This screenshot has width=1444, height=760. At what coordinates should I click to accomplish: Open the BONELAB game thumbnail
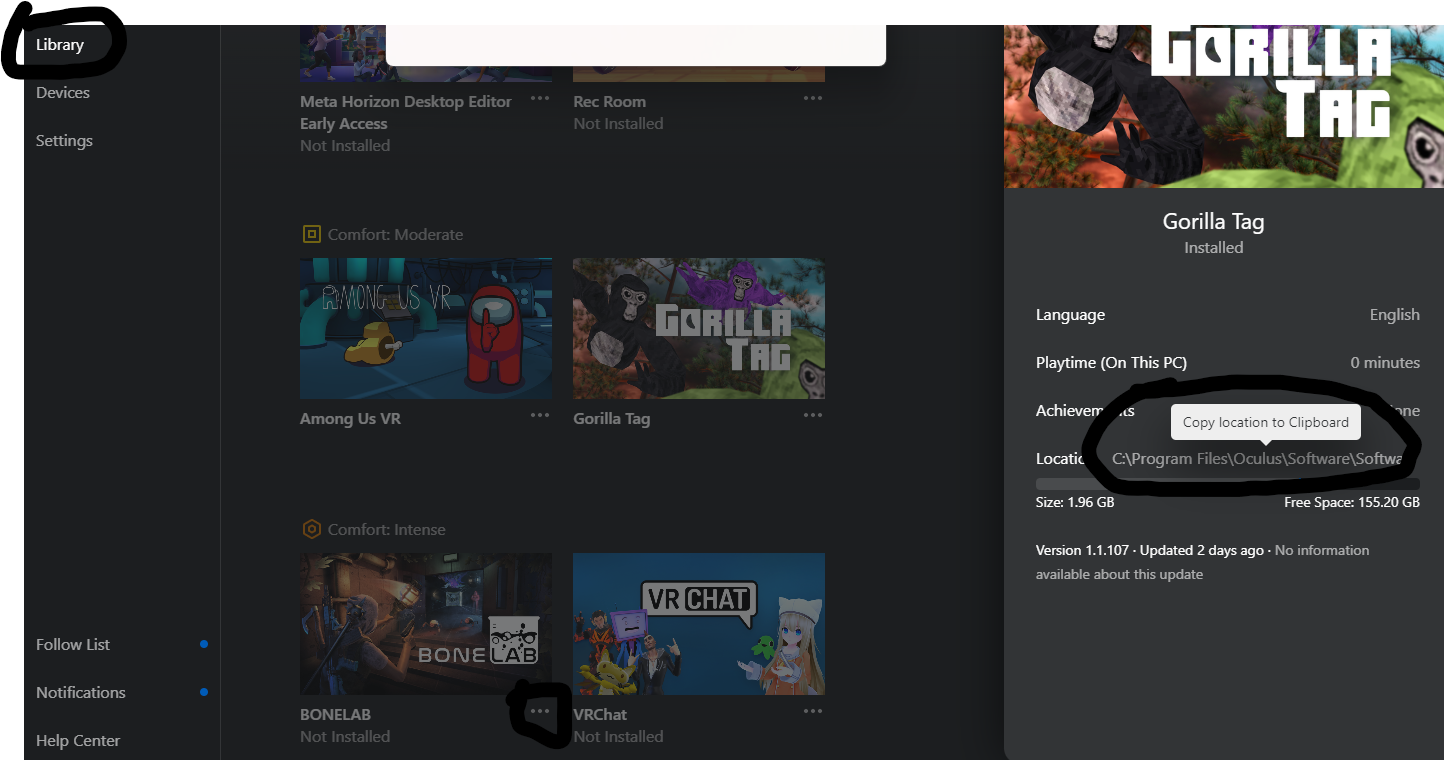pos(426,624)
